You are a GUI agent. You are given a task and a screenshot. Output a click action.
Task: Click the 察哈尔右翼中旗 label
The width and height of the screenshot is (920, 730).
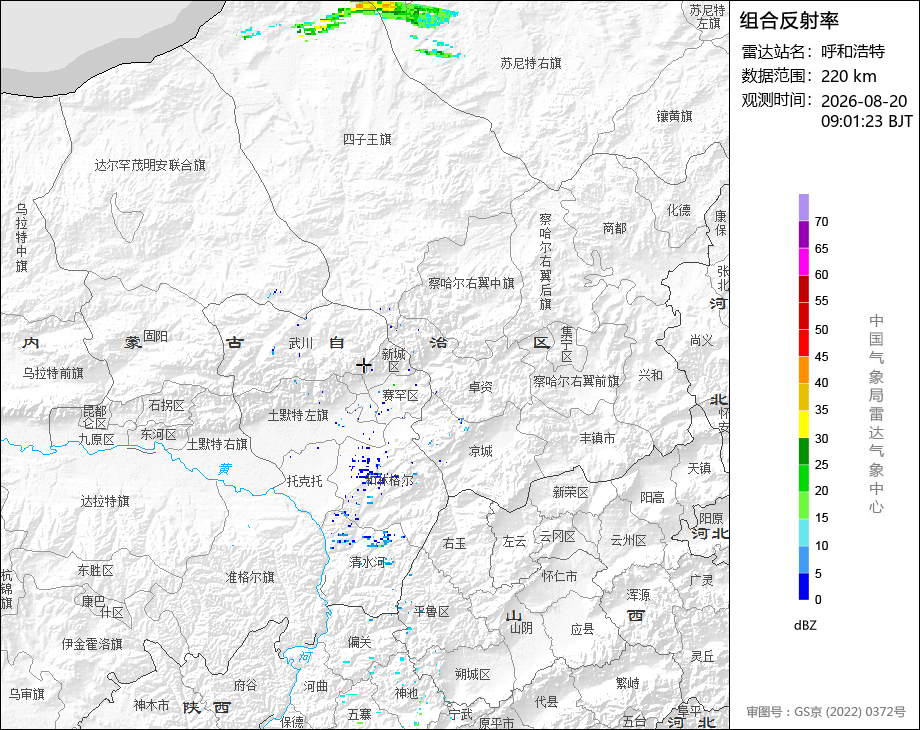471,283
